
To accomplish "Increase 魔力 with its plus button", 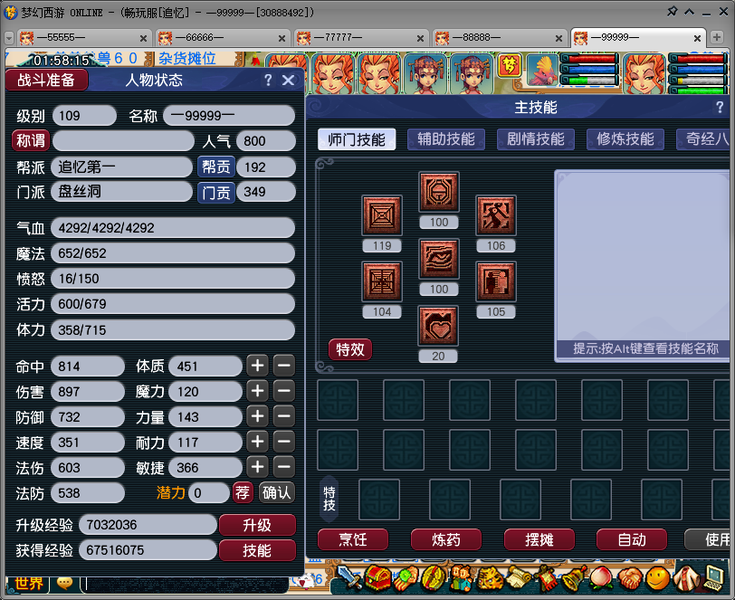I will [257, 391].
